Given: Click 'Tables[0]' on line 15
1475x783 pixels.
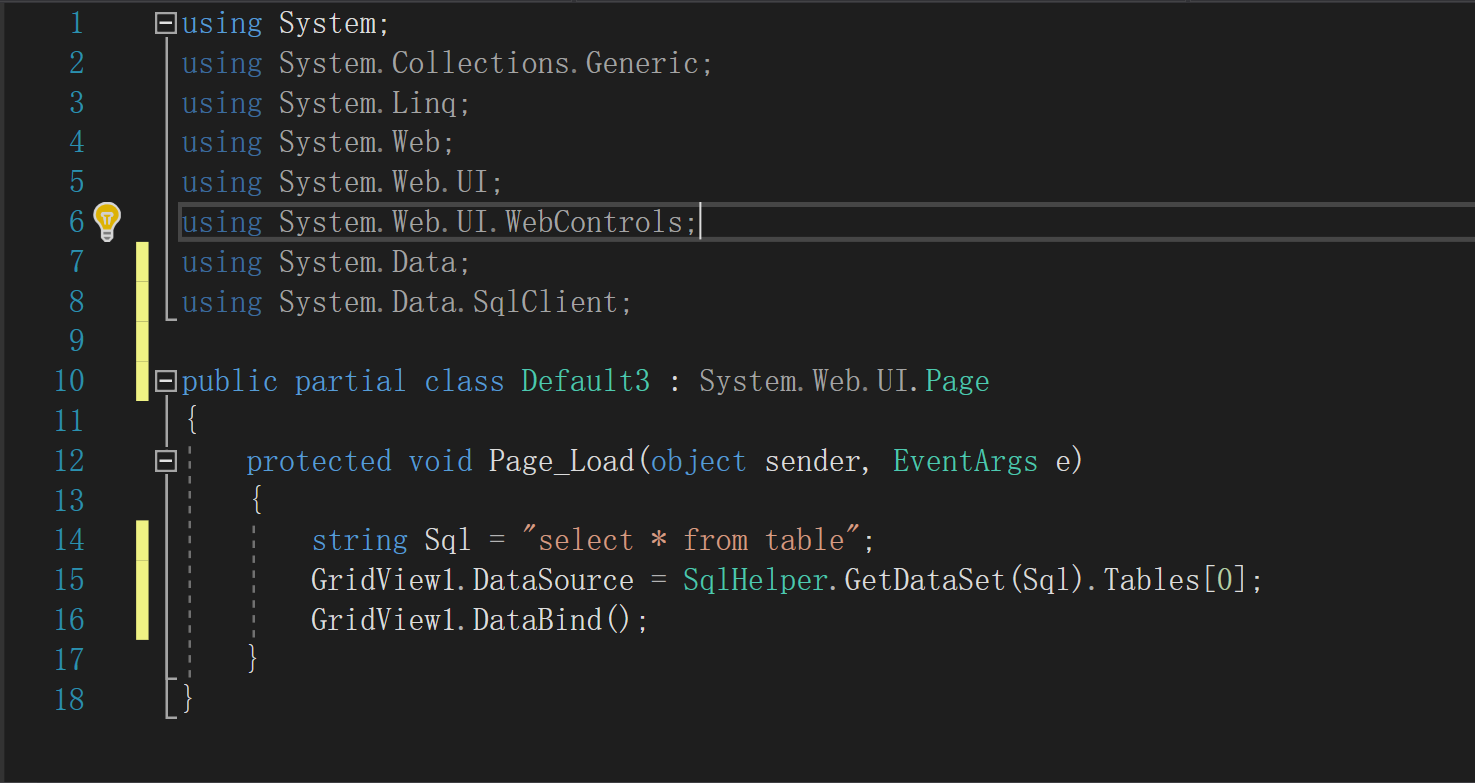Looking at the screenshot, I should click(x=1175, y=580).
